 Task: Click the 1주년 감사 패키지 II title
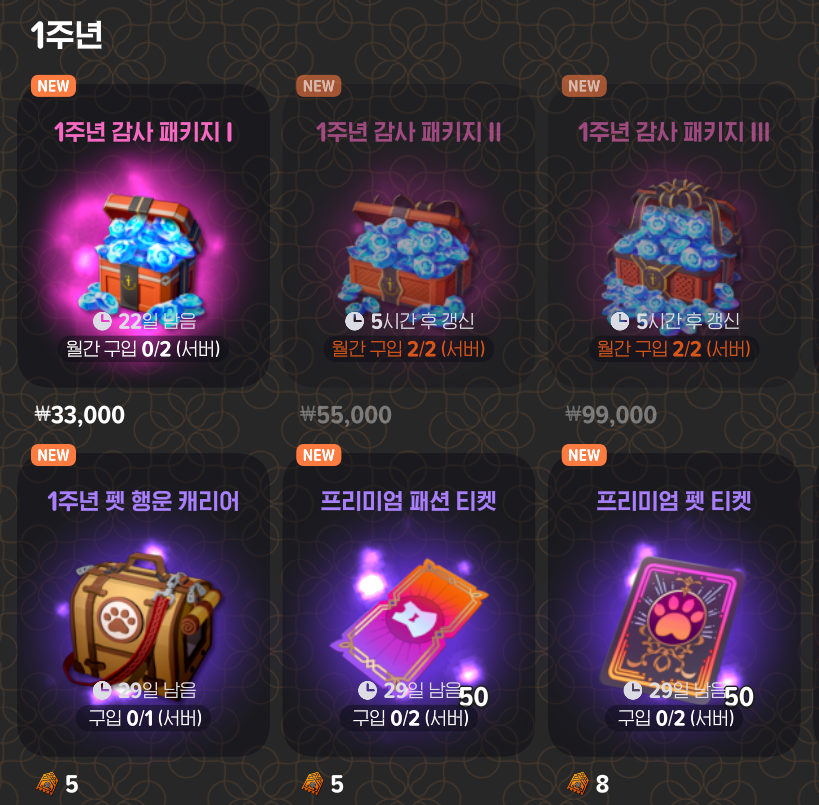click(408, 132)
